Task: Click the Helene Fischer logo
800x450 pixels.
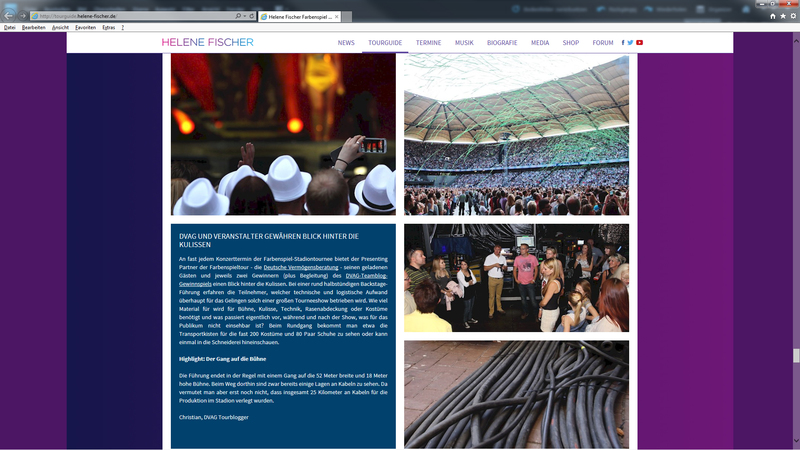Action: (207, 43)
